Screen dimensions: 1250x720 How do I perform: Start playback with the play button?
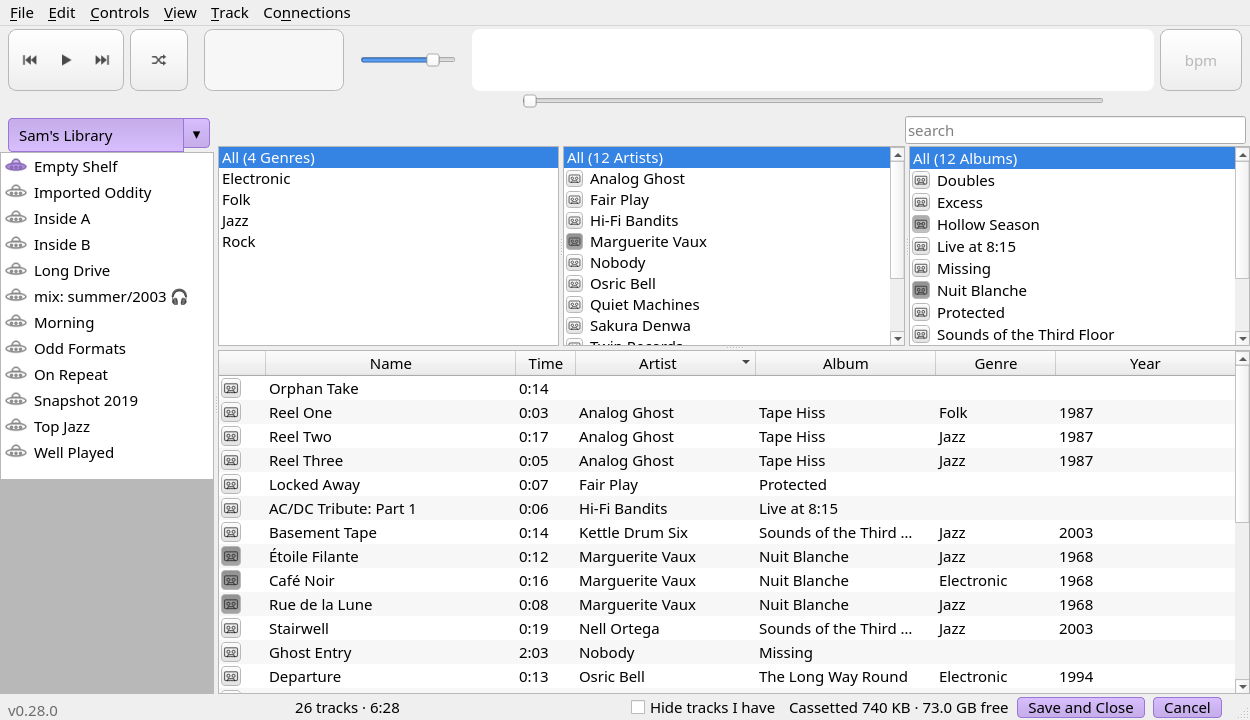pyautogui.click(x=66, y=60)
